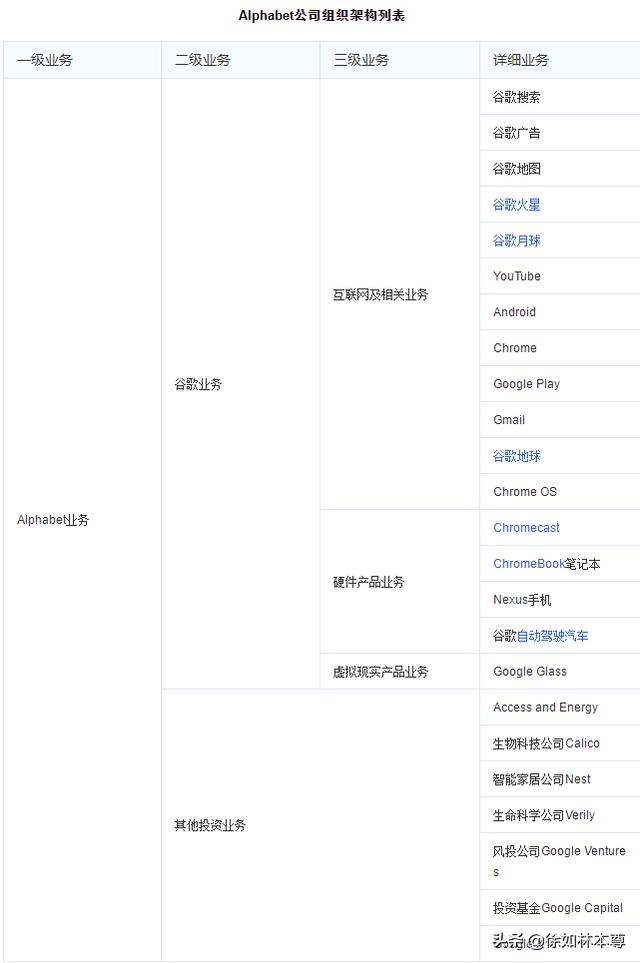The image size is (640, 963).
Task: Click the Chrome OS cell
Action: (x=560, y=492)
